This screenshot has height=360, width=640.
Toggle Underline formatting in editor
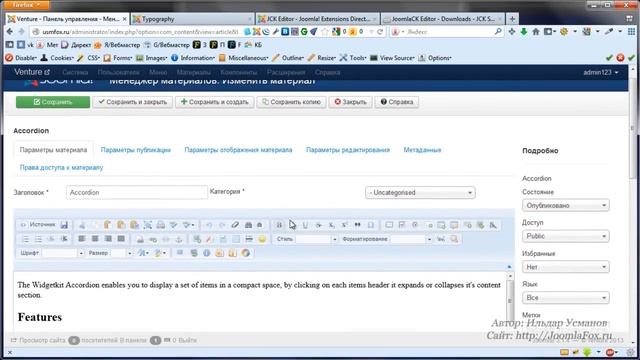tap(305, 225)
